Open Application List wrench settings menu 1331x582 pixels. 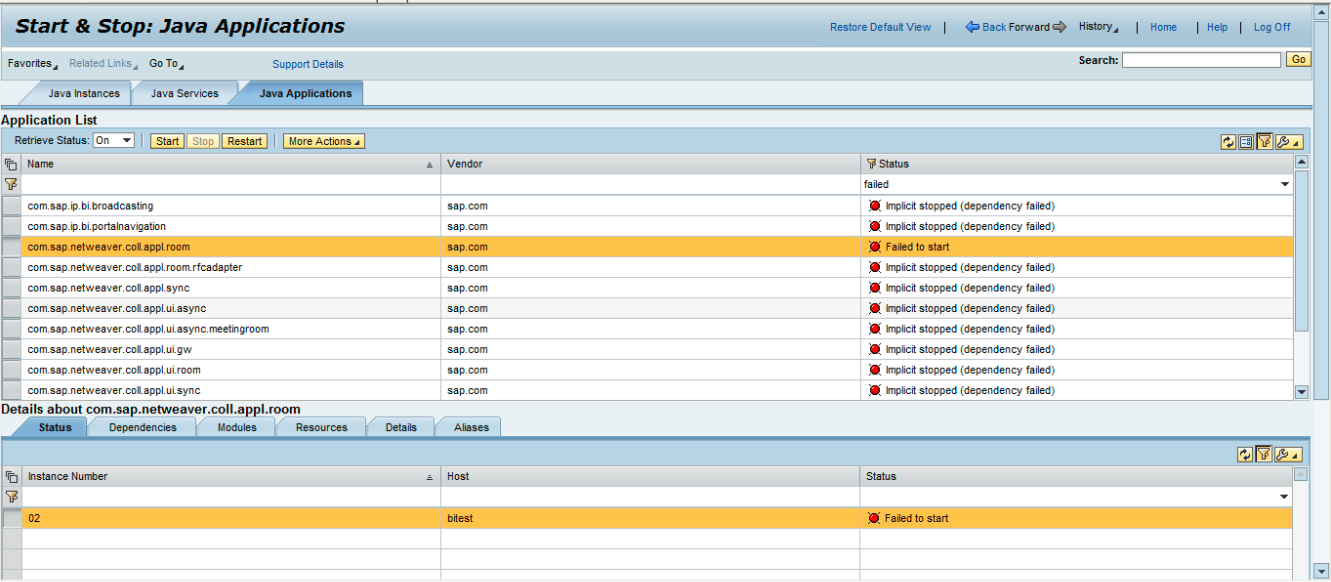click(1289, 142)
